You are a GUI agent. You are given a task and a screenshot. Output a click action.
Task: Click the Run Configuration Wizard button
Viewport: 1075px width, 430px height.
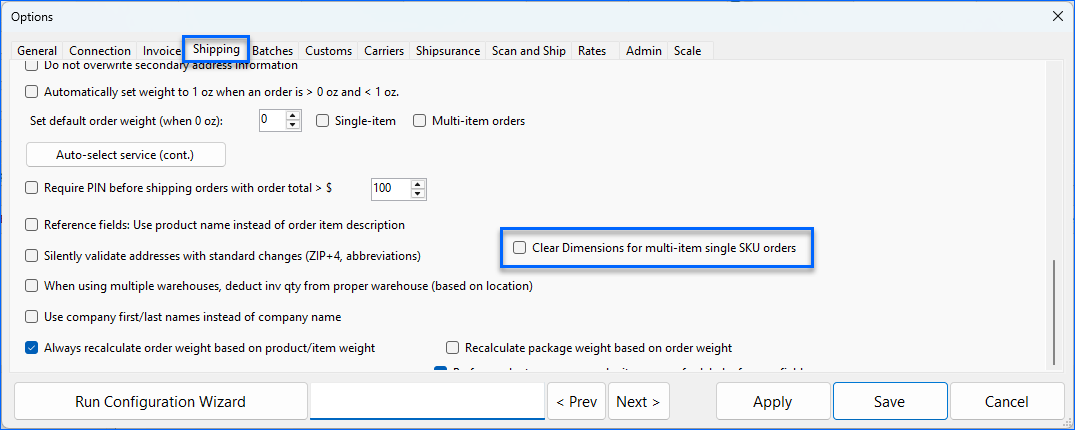160,402
